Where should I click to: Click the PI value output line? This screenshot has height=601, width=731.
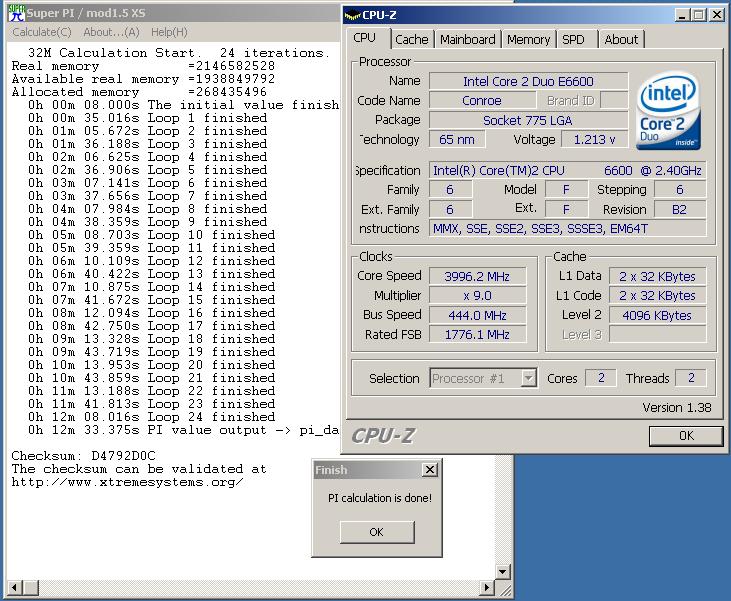tap(183, 430)
